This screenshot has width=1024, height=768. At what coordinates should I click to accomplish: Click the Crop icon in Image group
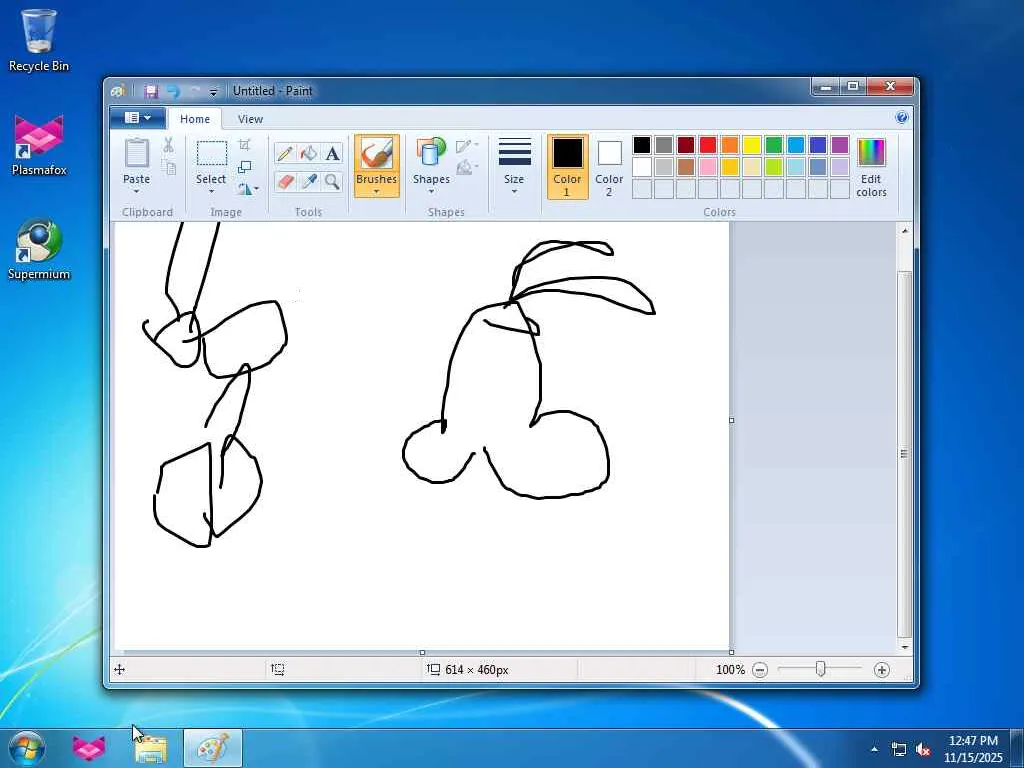pyautogui.click(x=244, y=145)
